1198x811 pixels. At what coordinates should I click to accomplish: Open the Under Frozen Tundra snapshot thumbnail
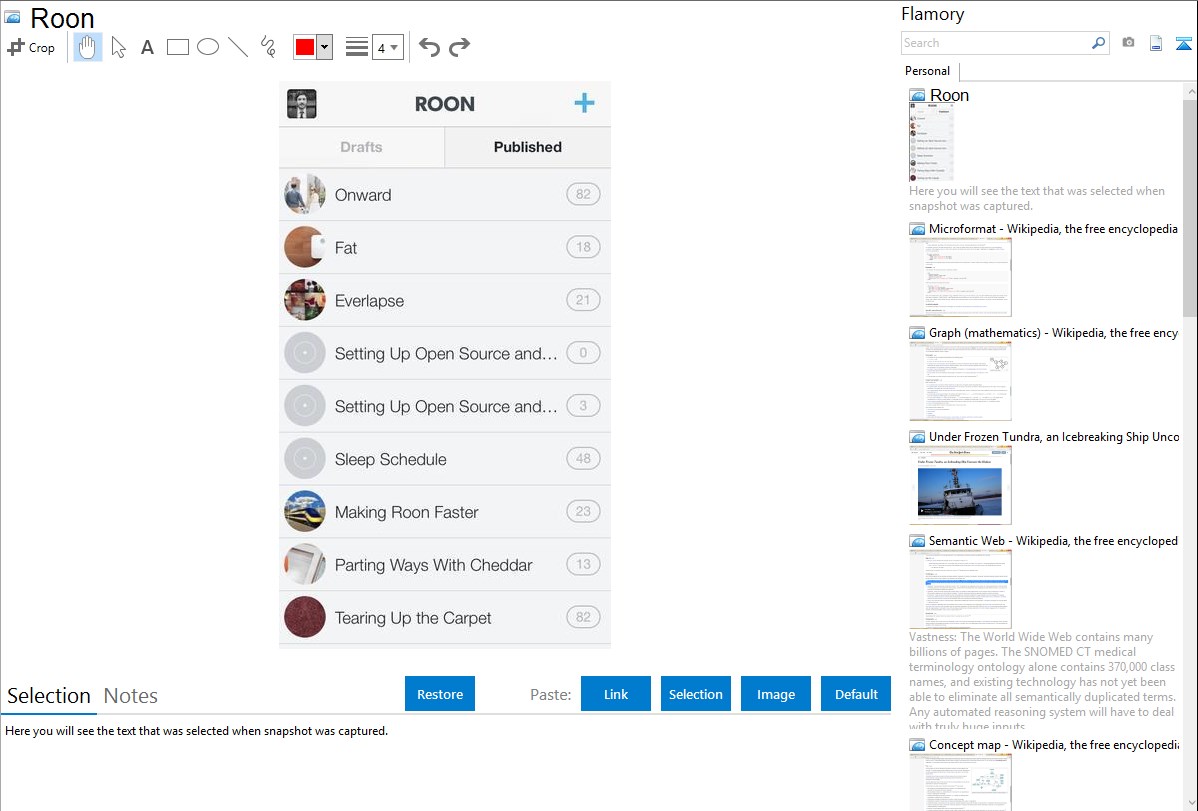point(960,485)
